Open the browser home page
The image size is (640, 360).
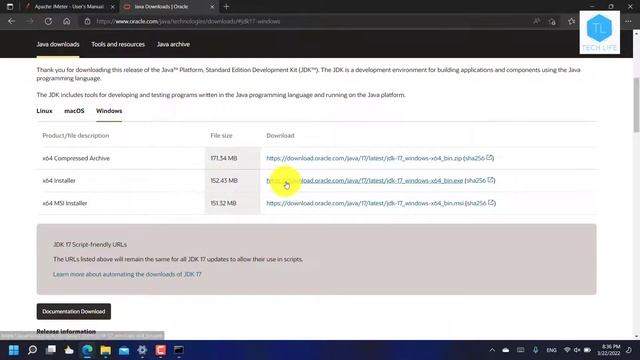(67, 21)
